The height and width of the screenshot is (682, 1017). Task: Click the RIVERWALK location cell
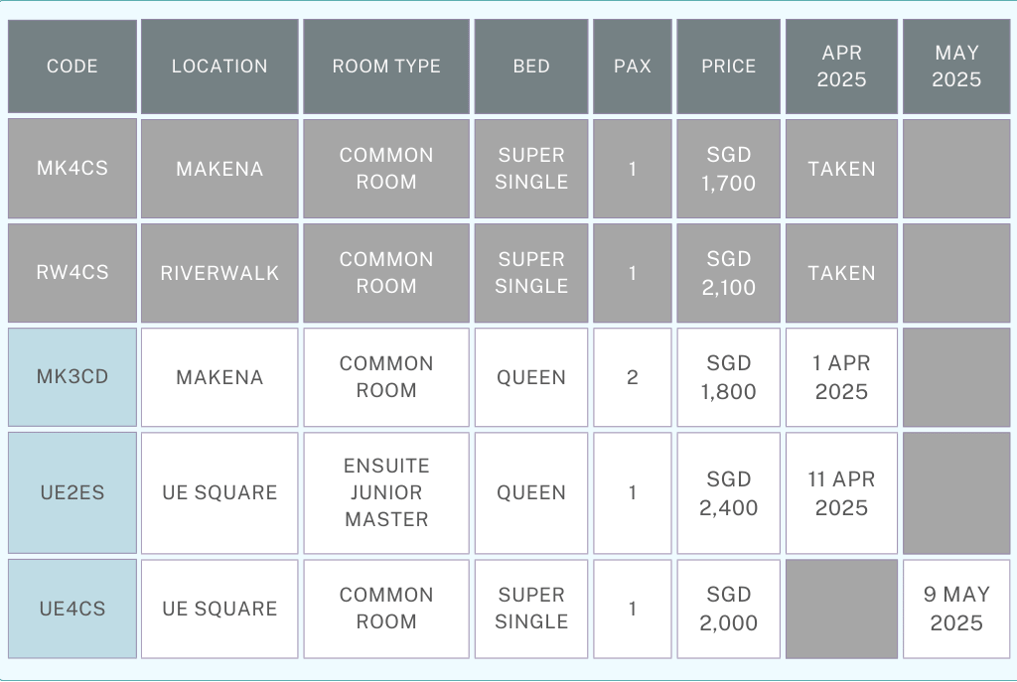tap(220, 273)
